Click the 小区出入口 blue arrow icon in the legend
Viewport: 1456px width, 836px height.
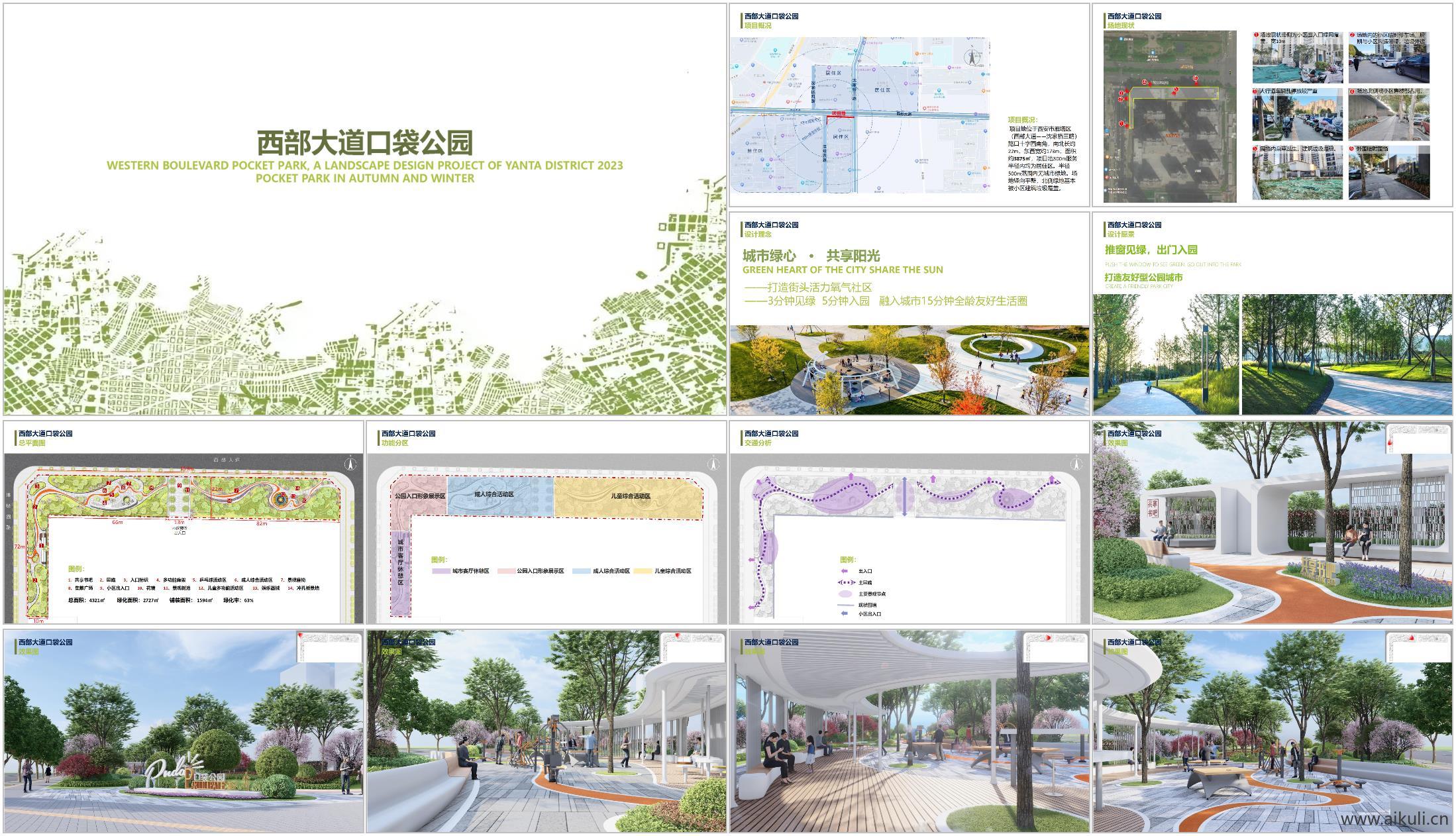pos(844,613)
